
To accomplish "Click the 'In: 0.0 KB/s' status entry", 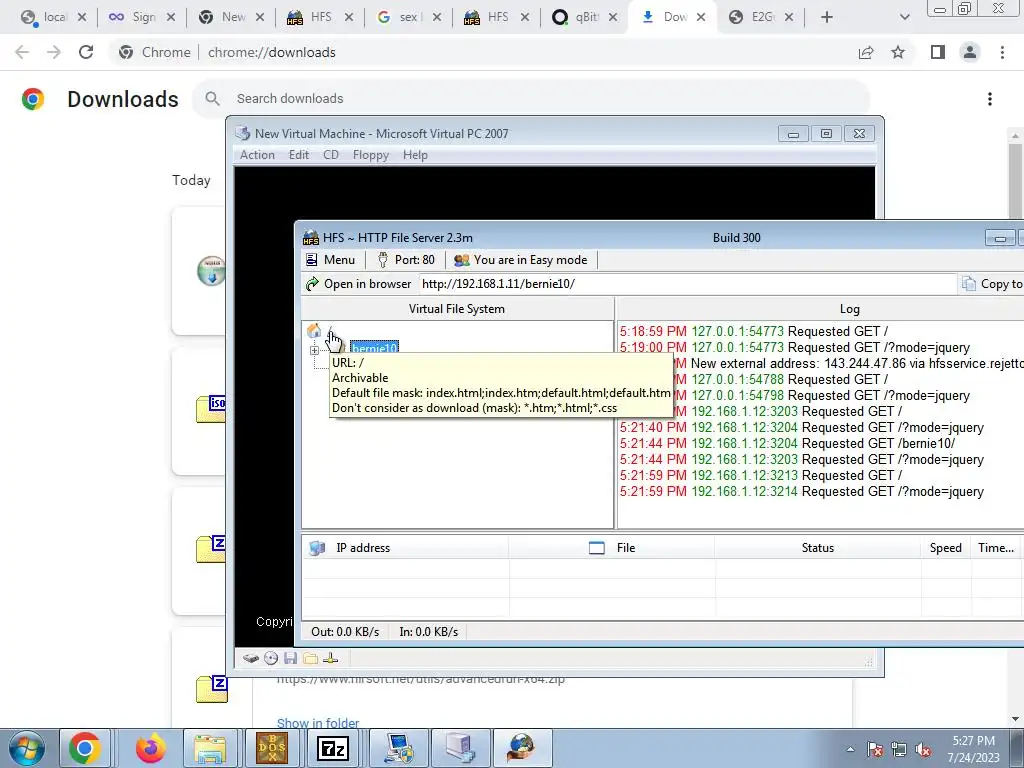I will coord(428,632).
